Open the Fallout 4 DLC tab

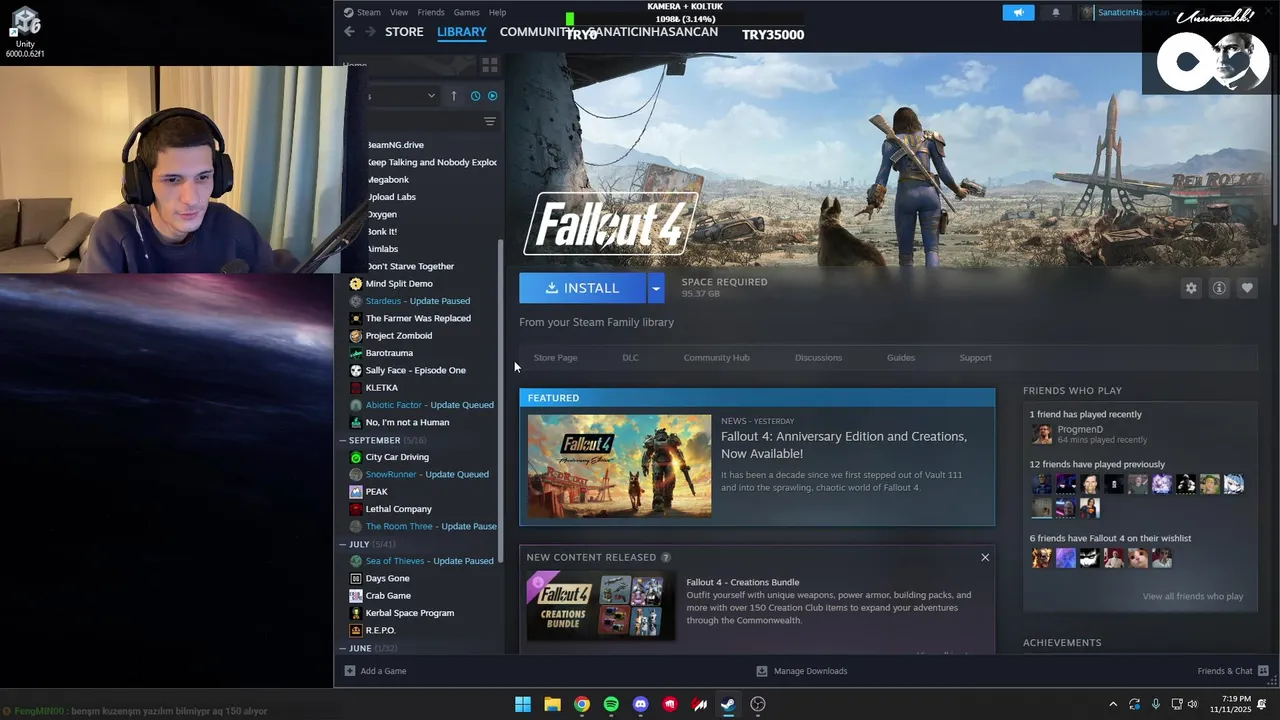pos(630,357)
